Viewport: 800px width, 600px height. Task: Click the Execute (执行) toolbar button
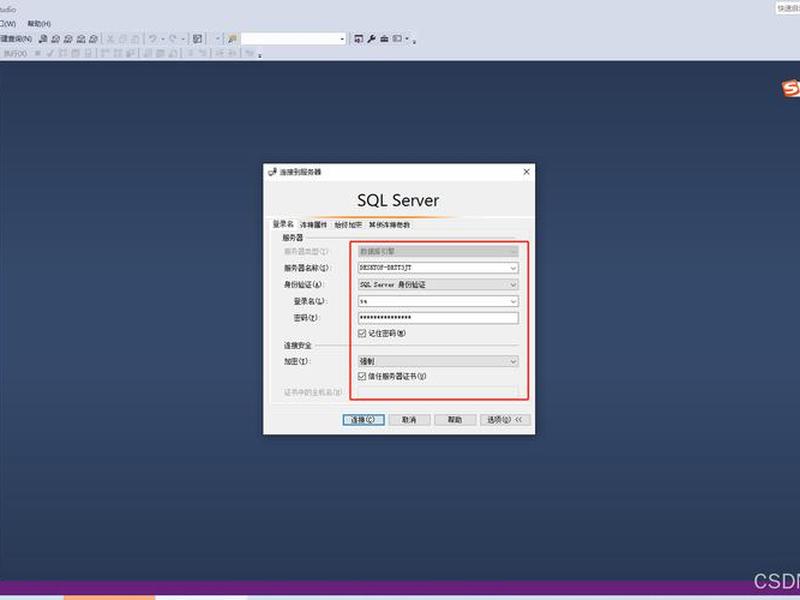(x=14, y=53)
